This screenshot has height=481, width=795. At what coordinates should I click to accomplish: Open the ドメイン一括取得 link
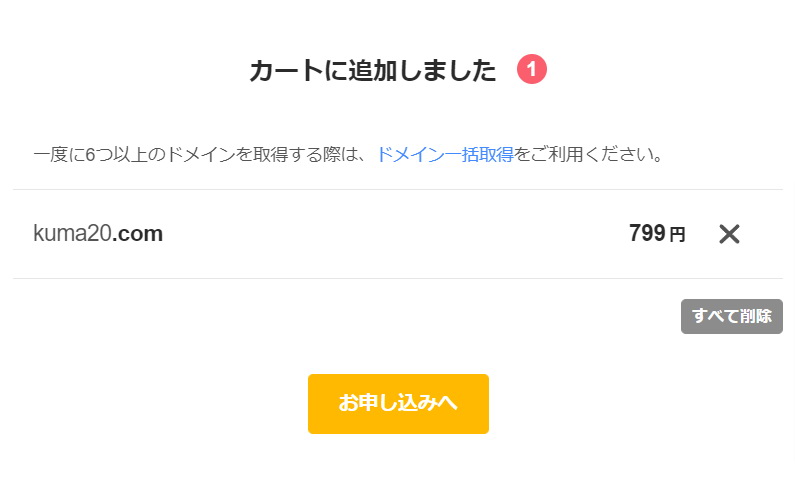(x=445, y=155)
